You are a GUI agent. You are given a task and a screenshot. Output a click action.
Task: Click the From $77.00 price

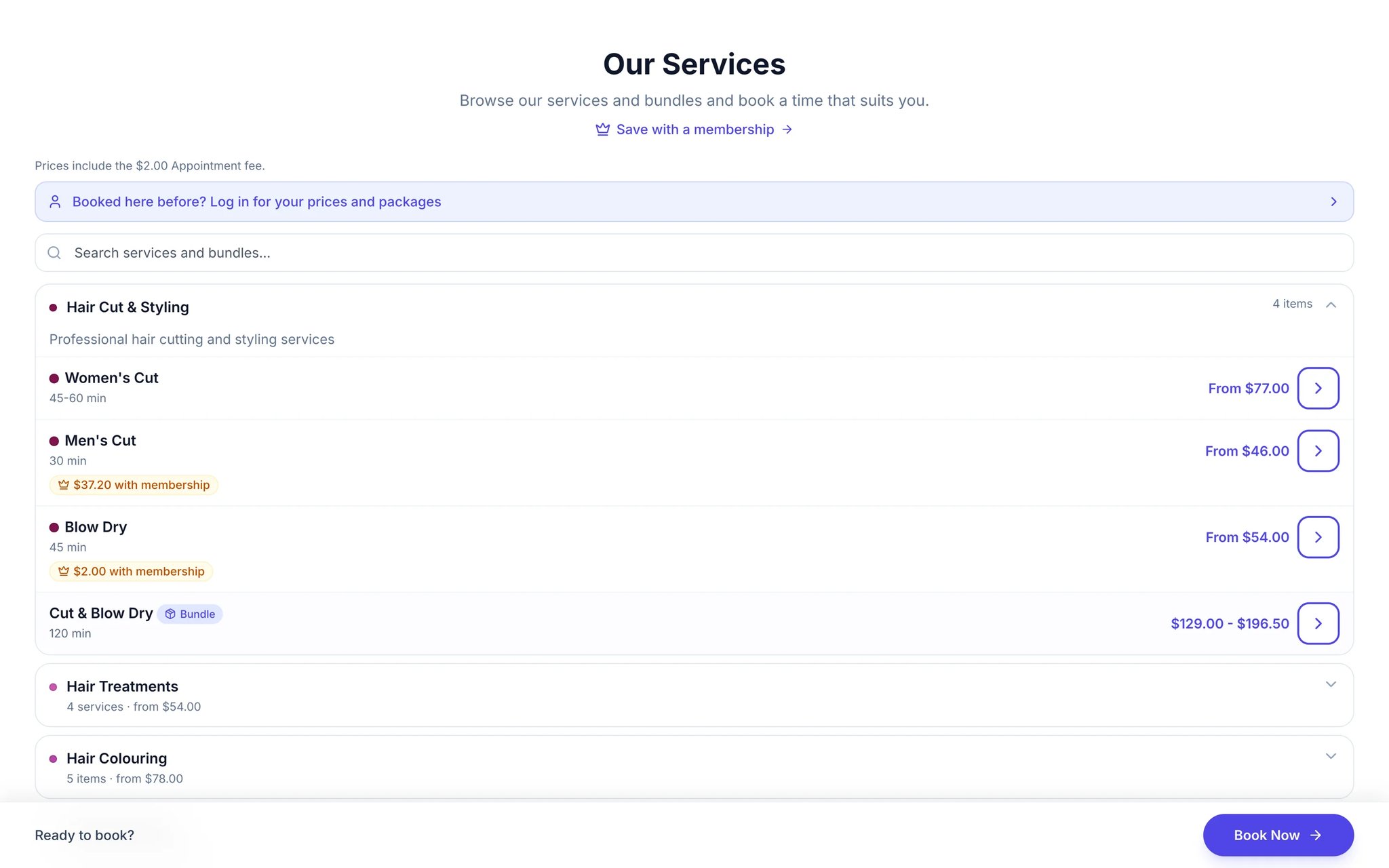tap(1248, 388)
